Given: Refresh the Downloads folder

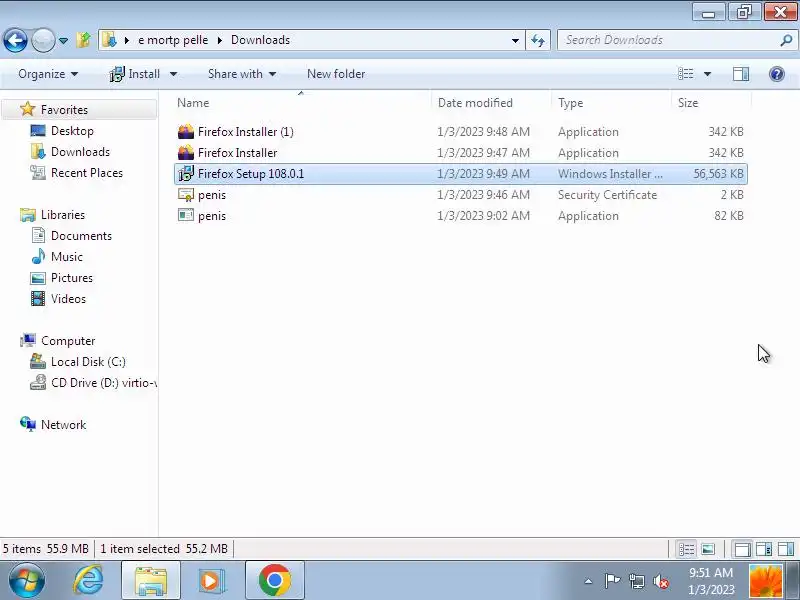Looking at the screenshot, I should tap(538, 40).
